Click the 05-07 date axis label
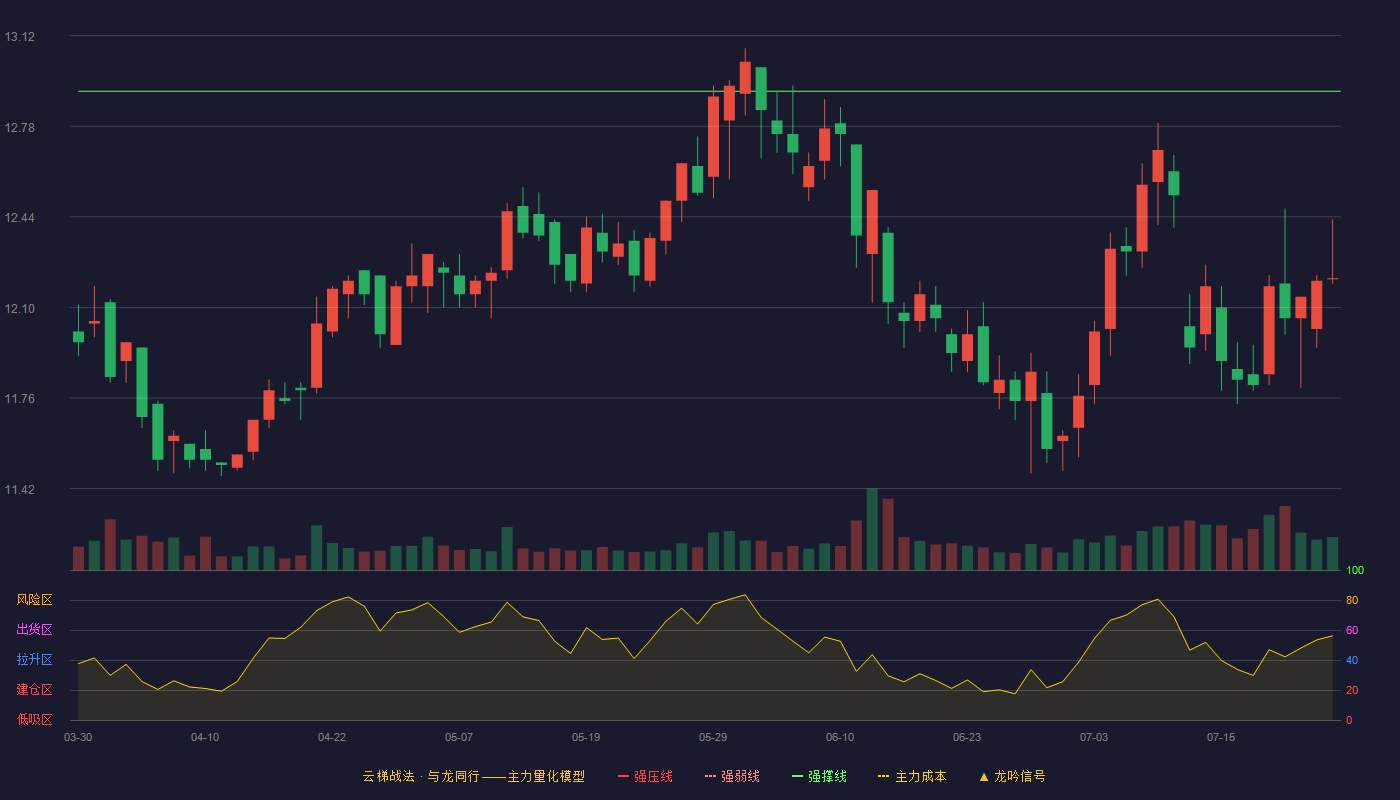This screenshot has width=1400, height=800. point(459,737)
